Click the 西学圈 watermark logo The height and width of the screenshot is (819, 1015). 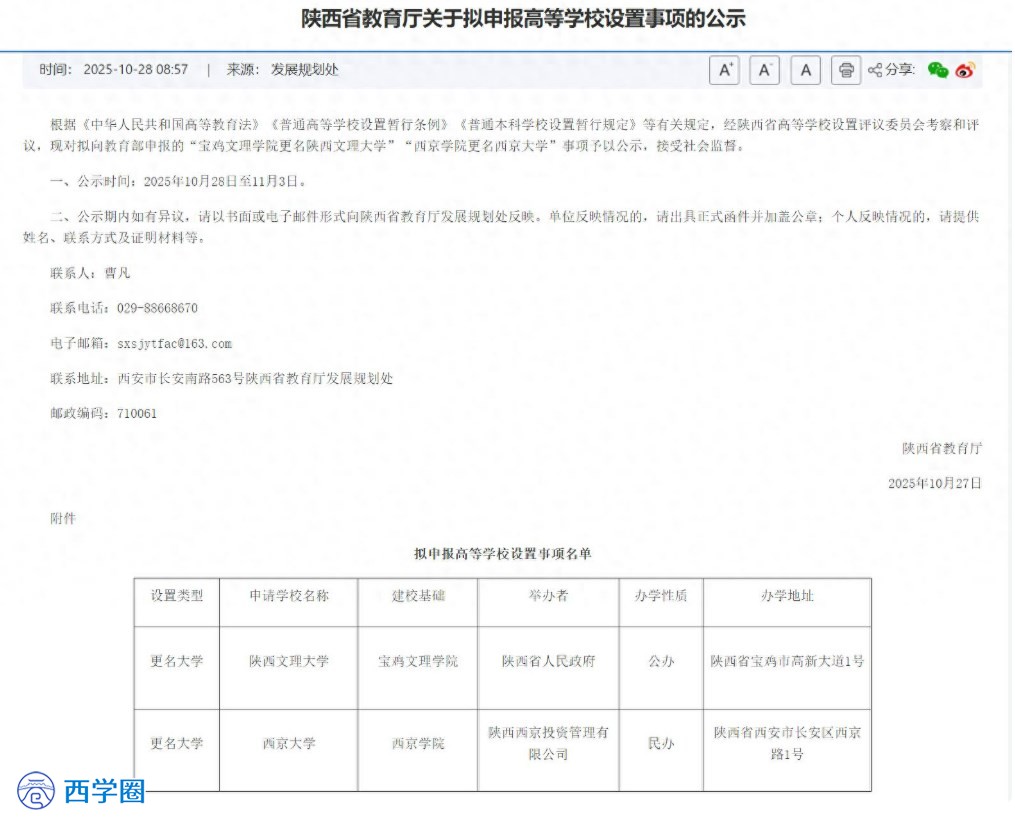coord(82,790)
